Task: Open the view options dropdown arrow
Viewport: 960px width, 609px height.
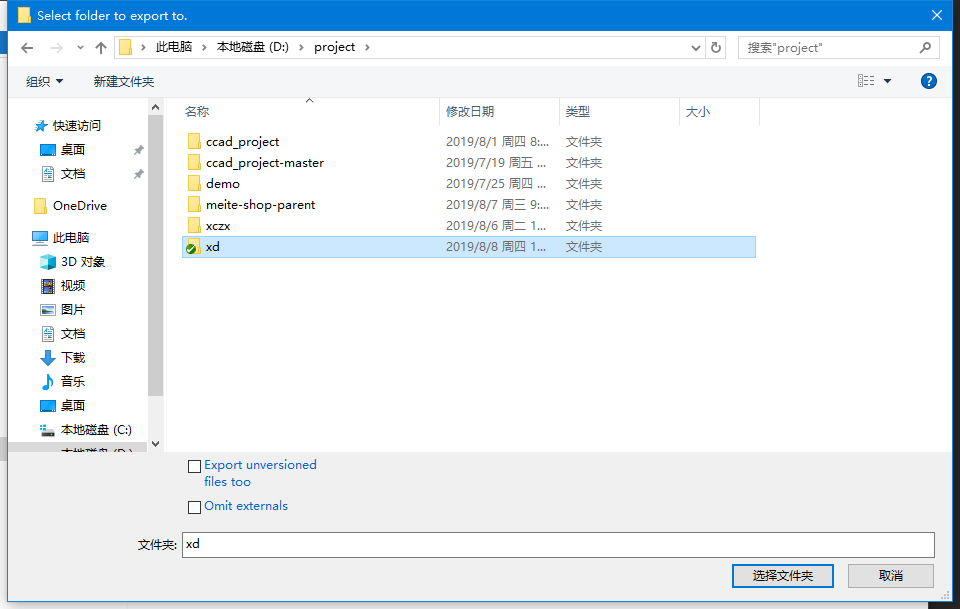Action: 887,81
